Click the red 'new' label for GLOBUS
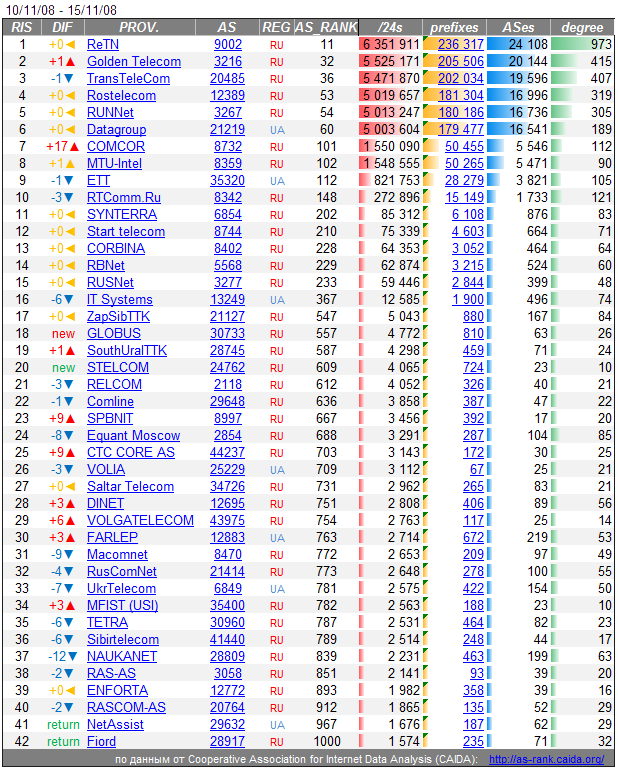The image size is (618, 769). [x=63, y=334]
